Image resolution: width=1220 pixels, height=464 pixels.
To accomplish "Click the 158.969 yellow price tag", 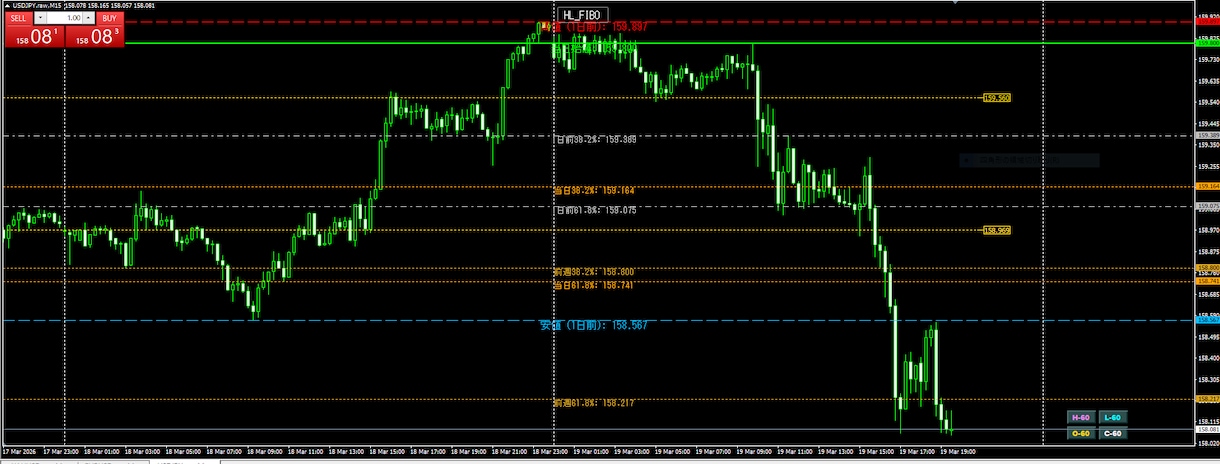I will [997, 230].
